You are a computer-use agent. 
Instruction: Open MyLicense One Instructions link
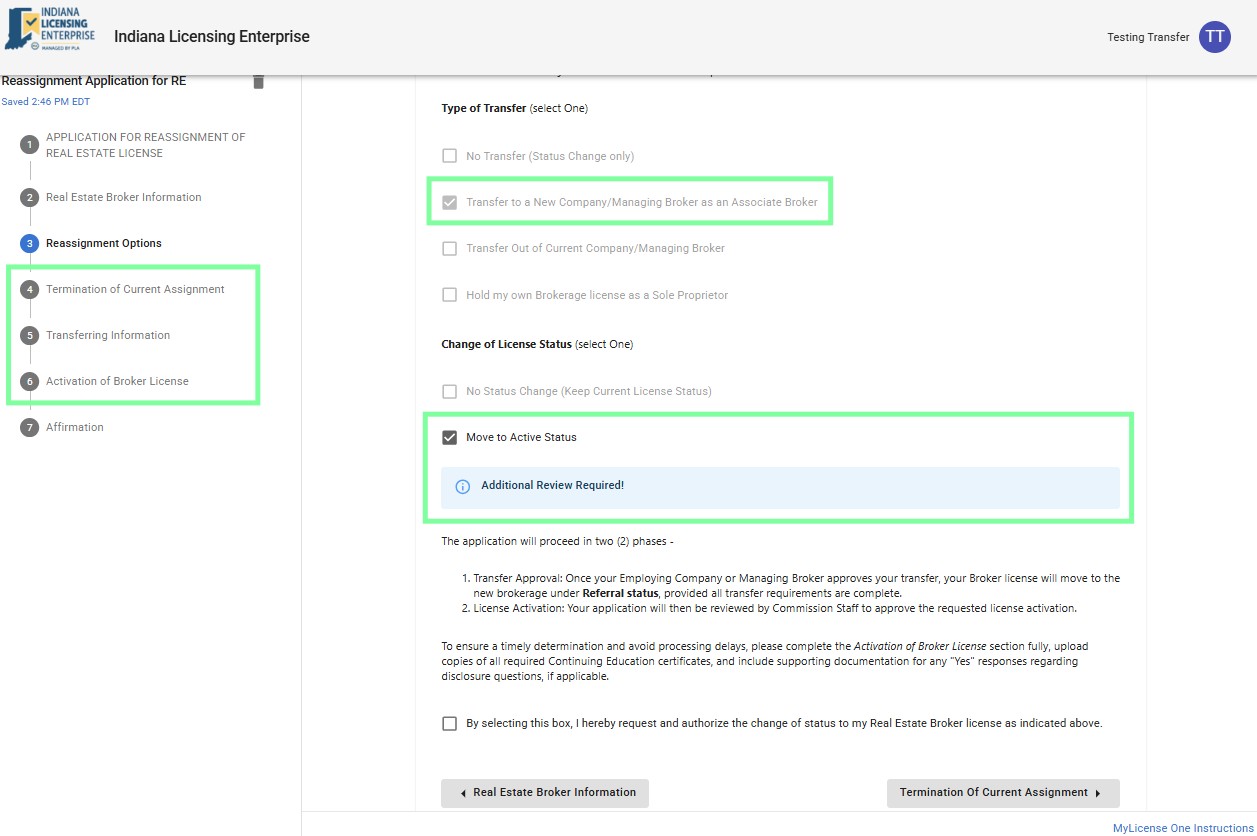point(1182,827)
